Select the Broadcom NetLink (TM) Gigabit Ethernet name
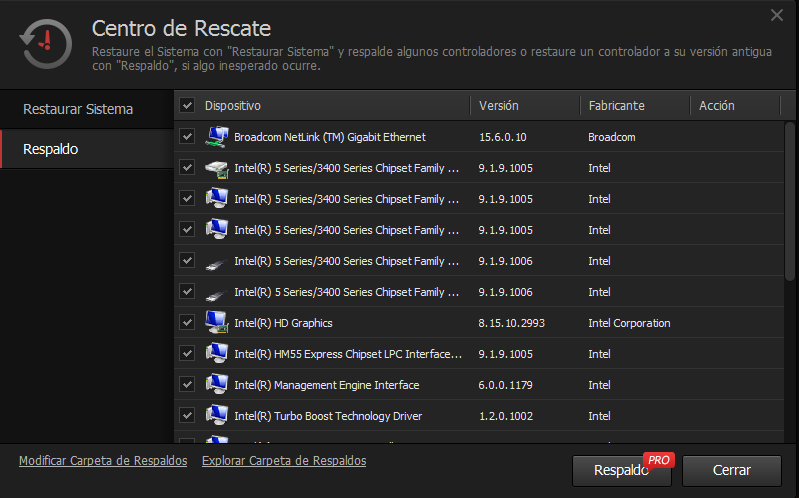Image resolution: width=799 pixels, height=498 pixels. click(330, 137)
